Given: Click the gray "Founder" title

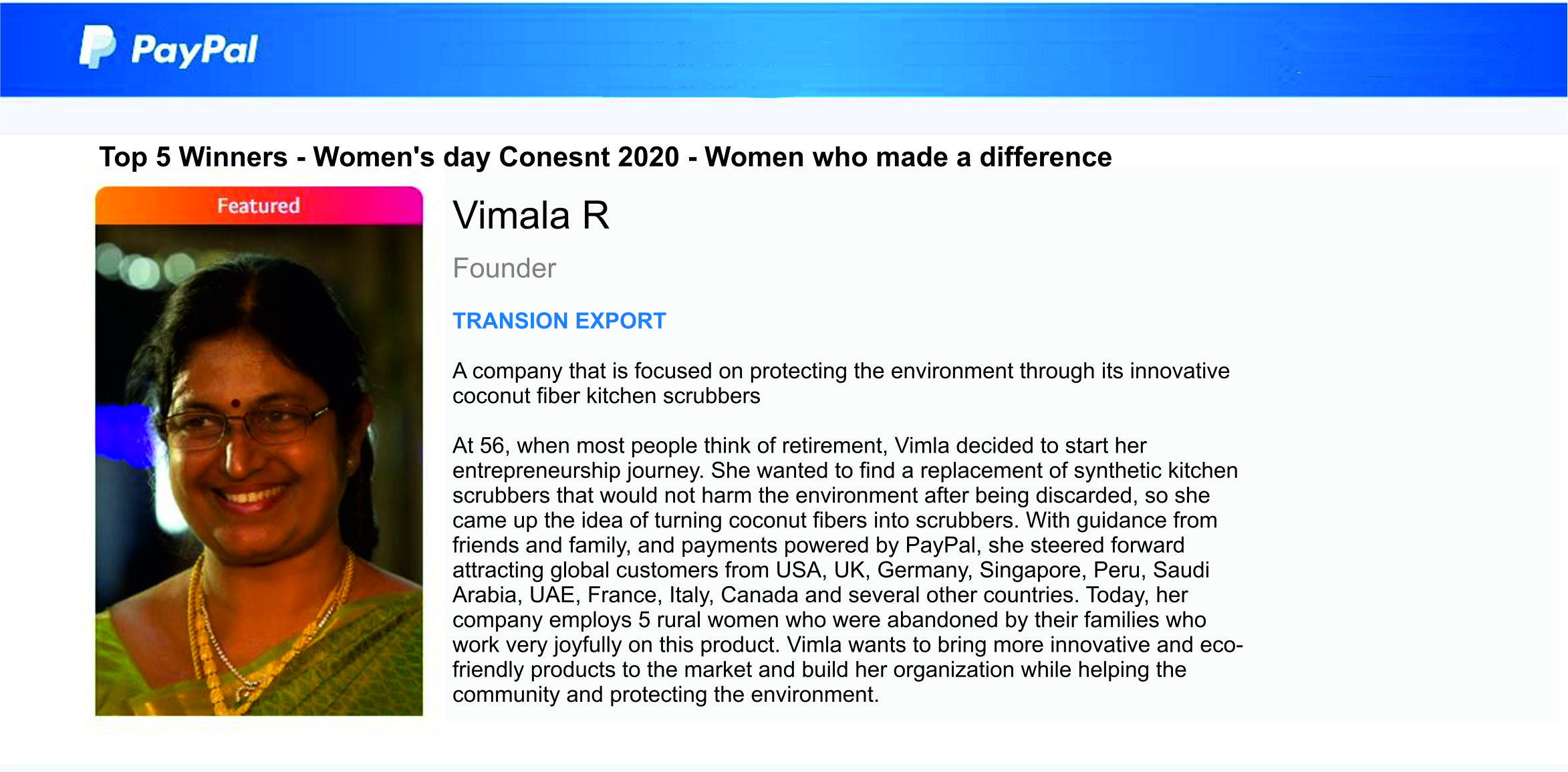Looking at the screenshot, I should tap(504, 268).
